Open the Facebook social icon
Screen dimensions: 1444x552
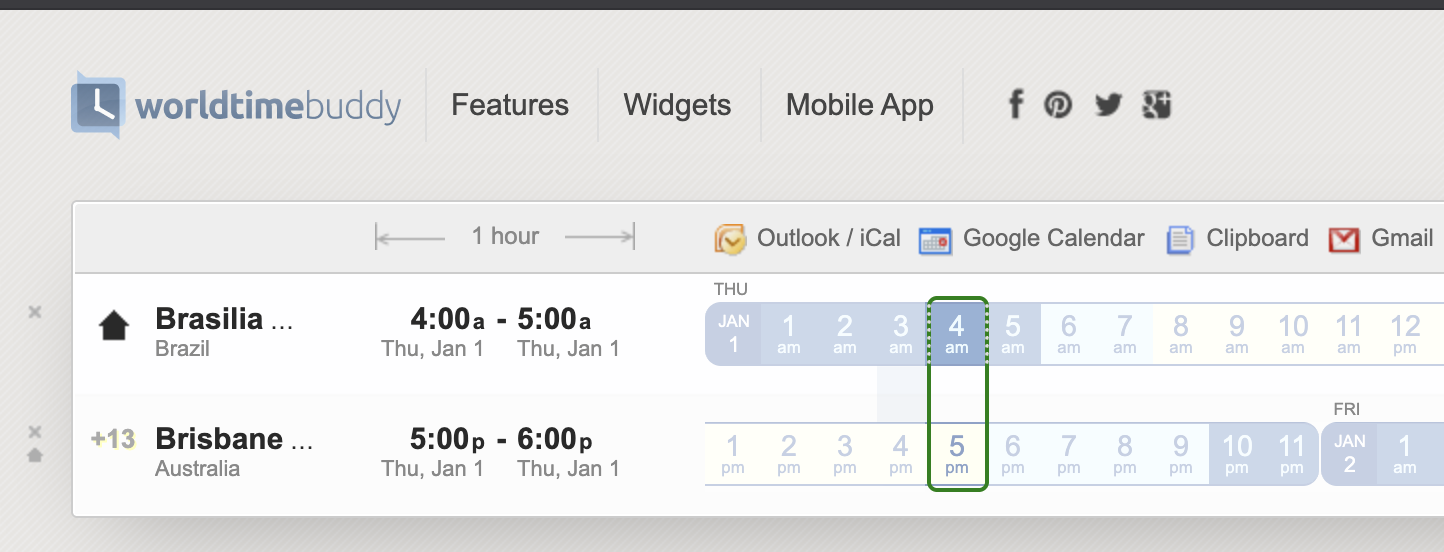[1015, 104]
